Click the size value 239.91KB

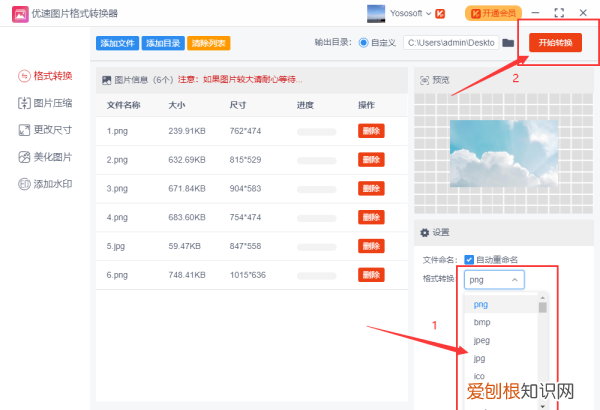tap(187, 131)
